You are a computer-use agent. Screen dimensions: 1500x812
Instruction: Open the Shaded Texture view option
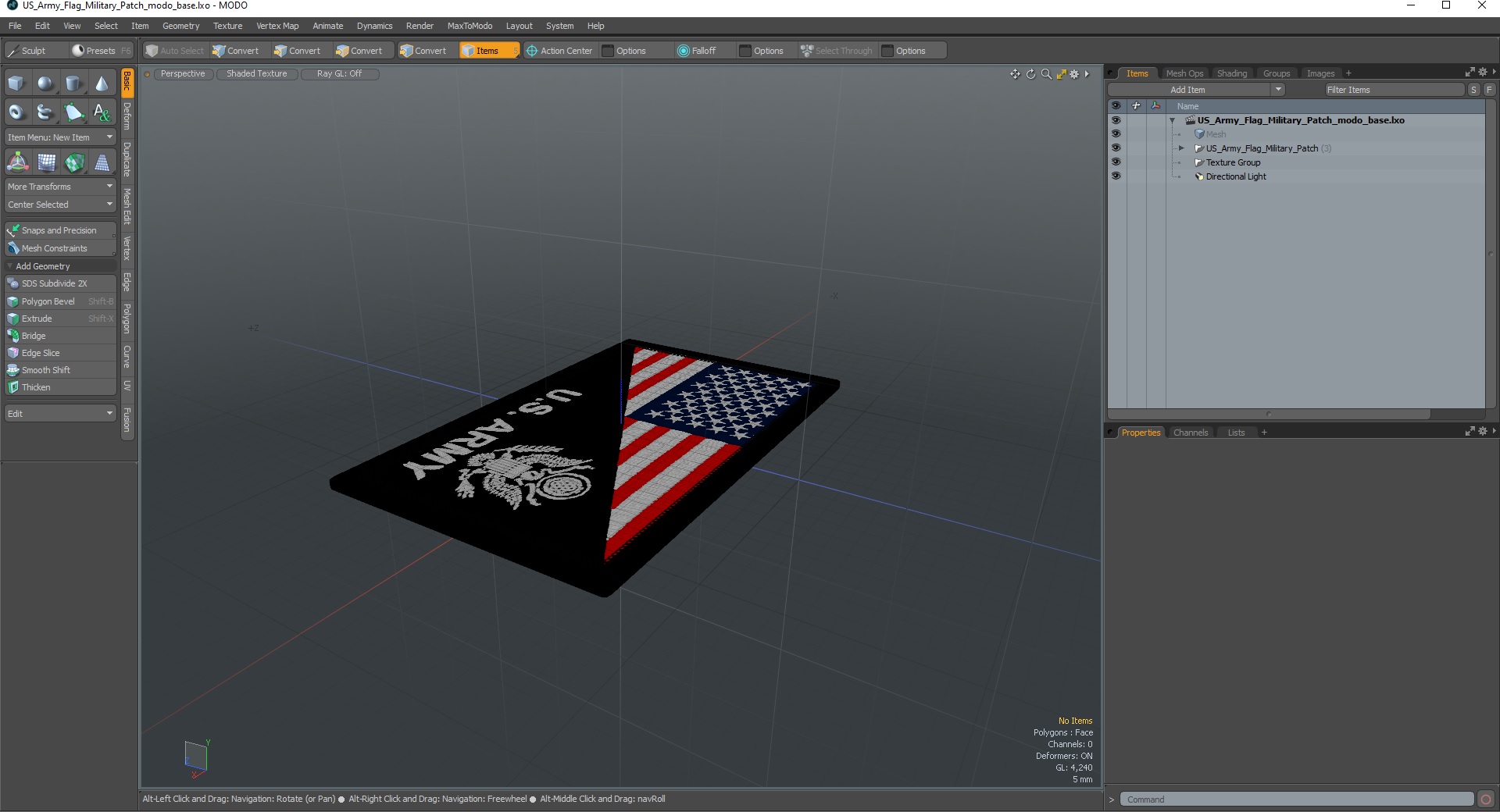click(x=257, y=74)
